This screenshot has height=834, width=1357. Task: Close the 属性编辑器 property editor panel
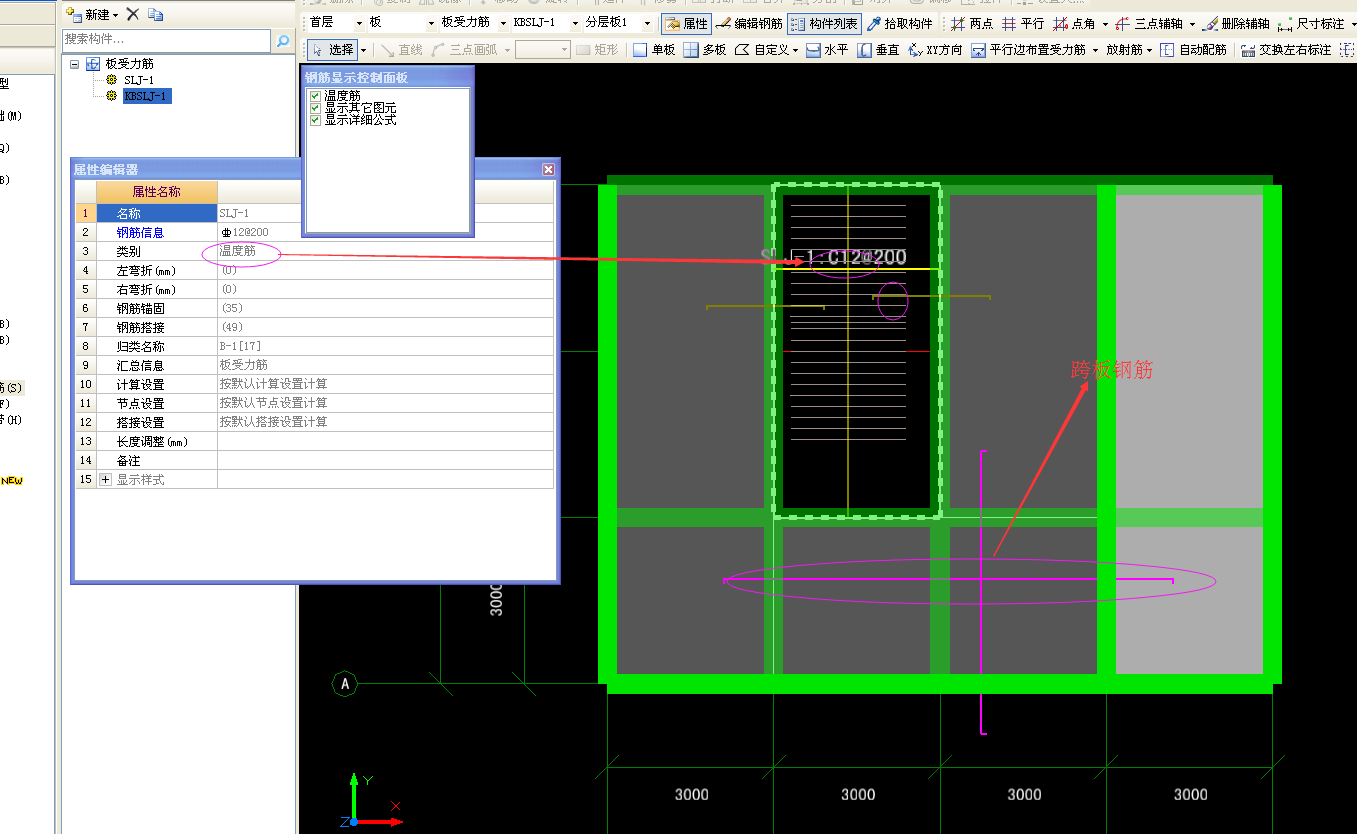(x=548, y=170)
